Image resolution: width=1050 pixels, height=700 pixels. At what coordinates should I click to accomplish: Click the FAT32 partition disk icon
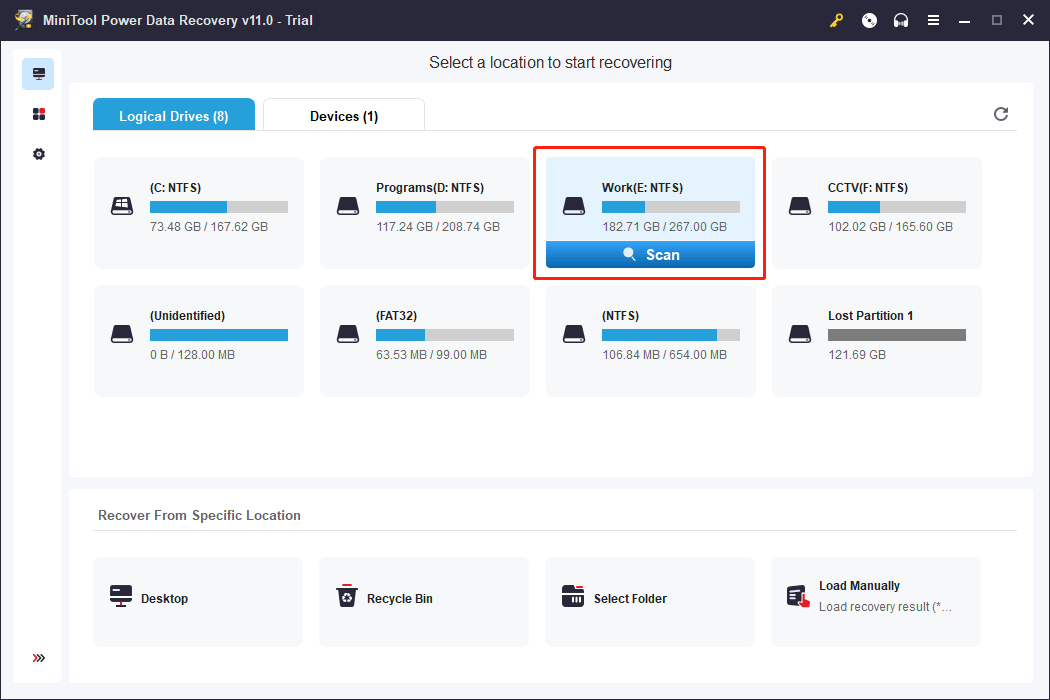click(348, 334)
